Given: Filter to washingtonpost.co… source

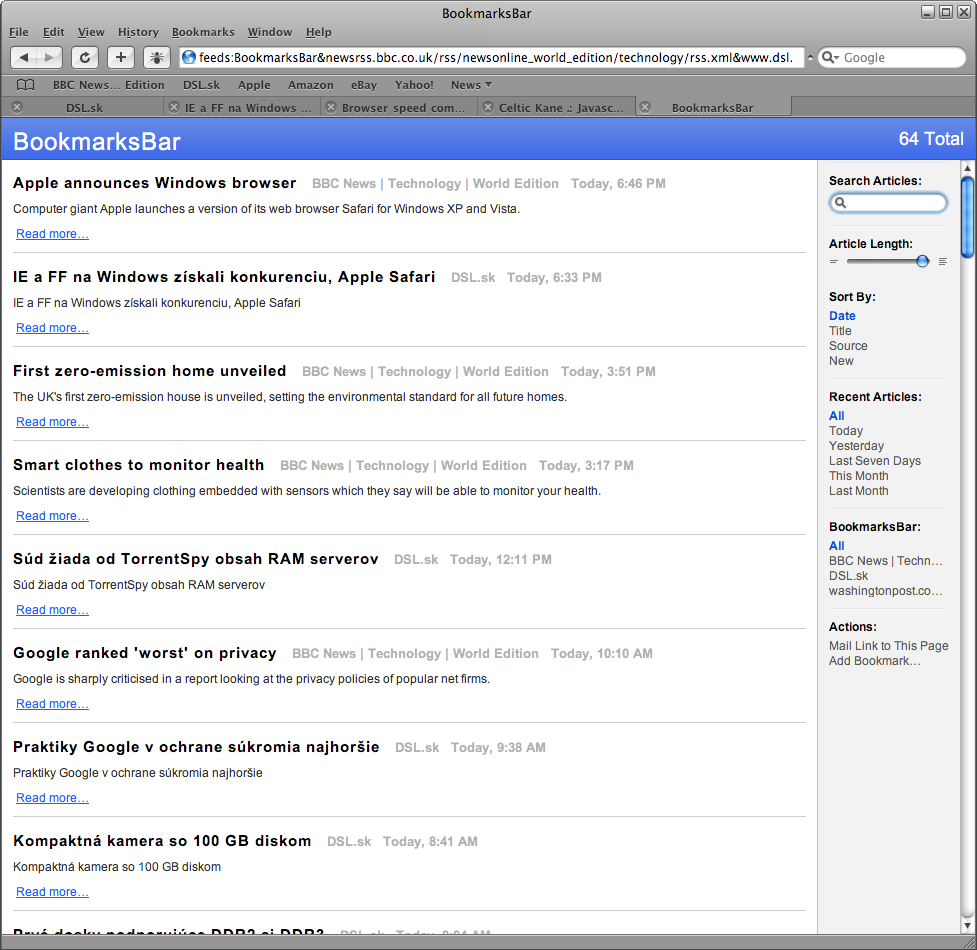Looking at the screenshot, I should coord(885,591).
